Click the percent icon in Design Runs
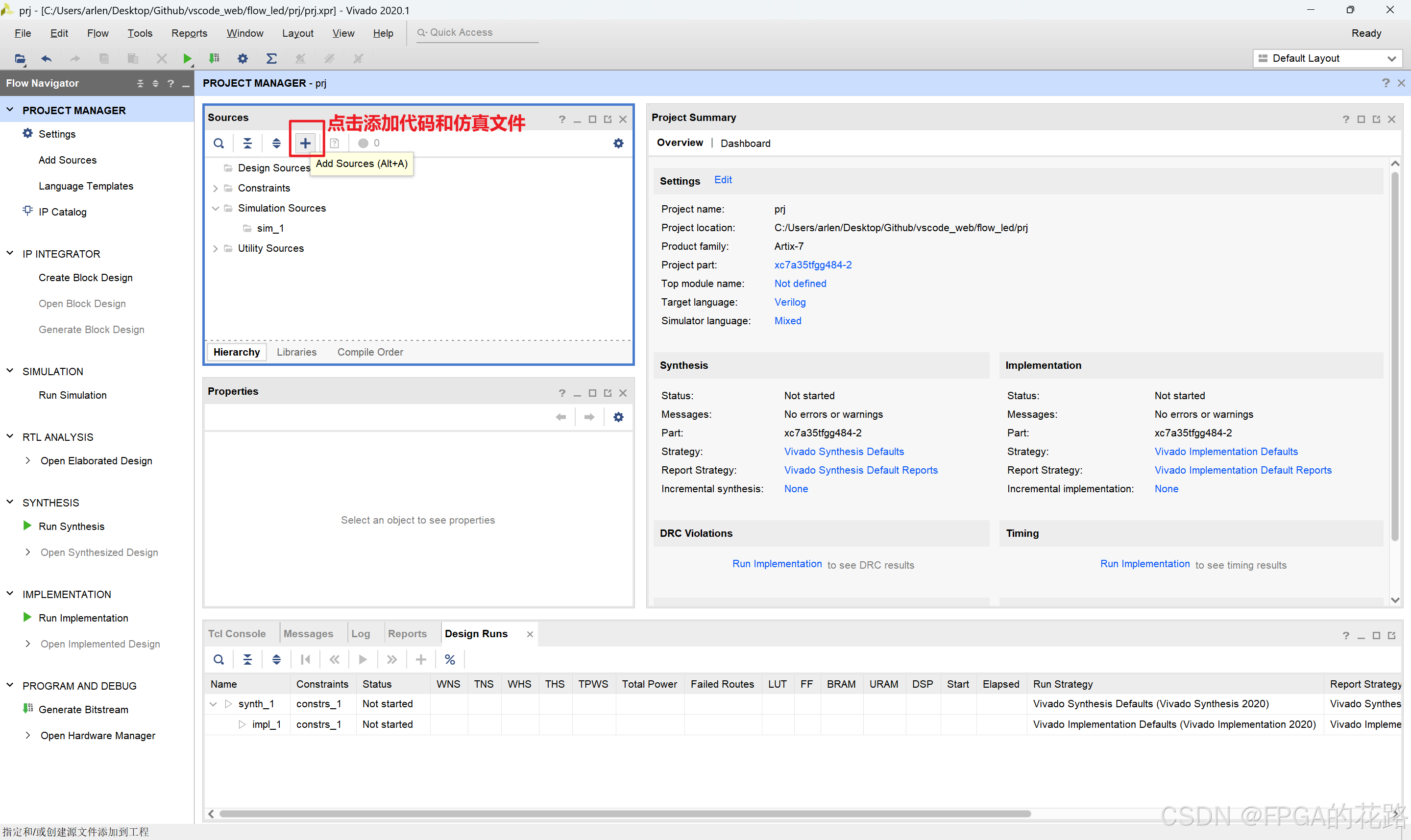Screen dimensions: 1411x840 tap(450, 659)
